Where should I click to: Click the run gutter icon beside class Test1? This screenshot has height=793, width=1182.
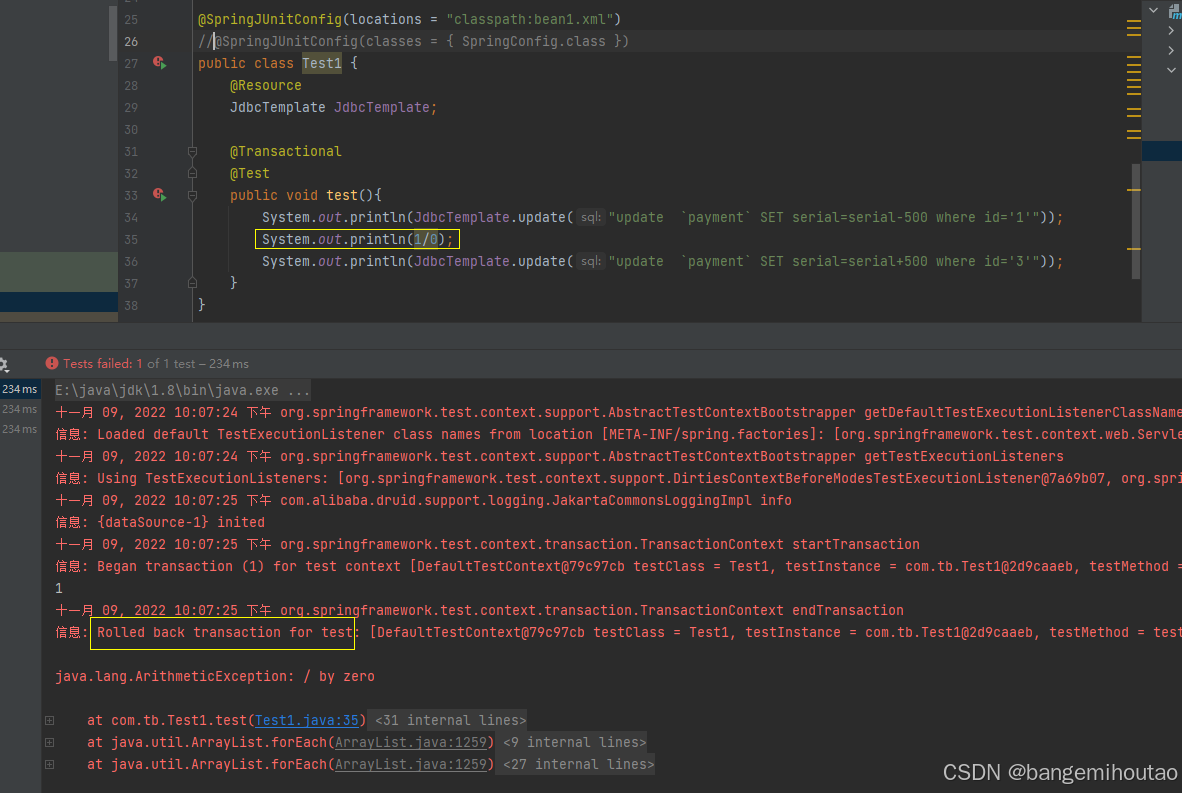pyautogui.click(x=159, y=63)
